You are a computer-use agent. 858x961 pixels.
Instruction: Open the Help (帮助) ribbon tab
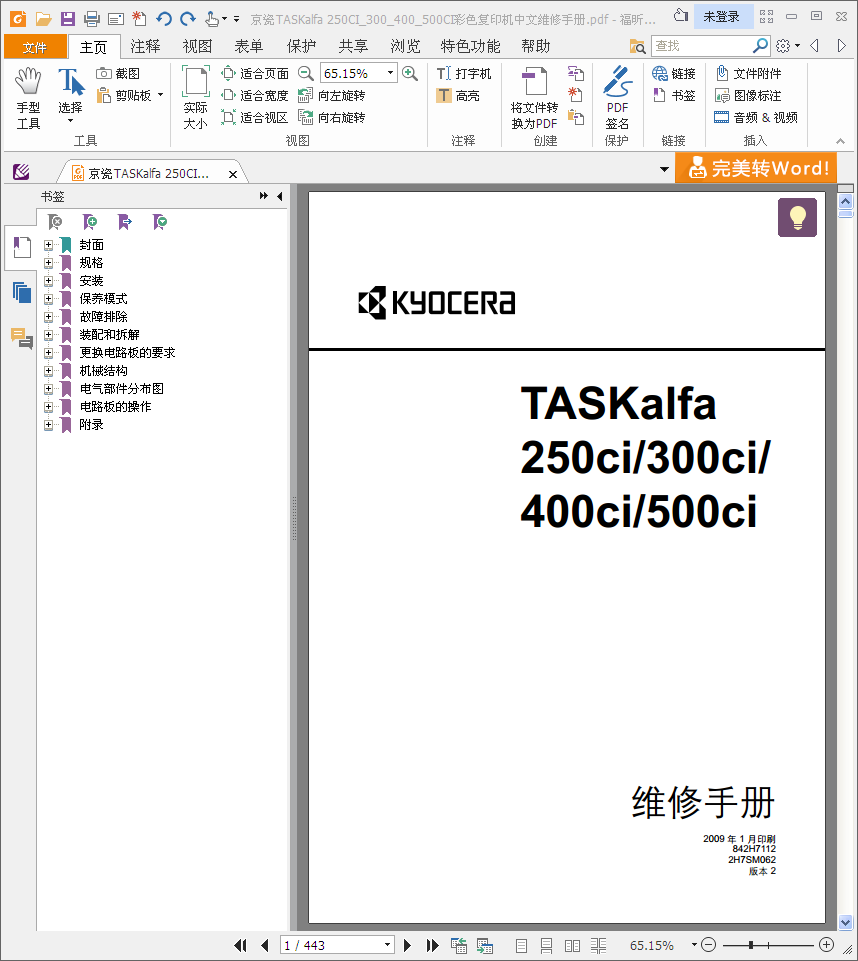point(536,47)
